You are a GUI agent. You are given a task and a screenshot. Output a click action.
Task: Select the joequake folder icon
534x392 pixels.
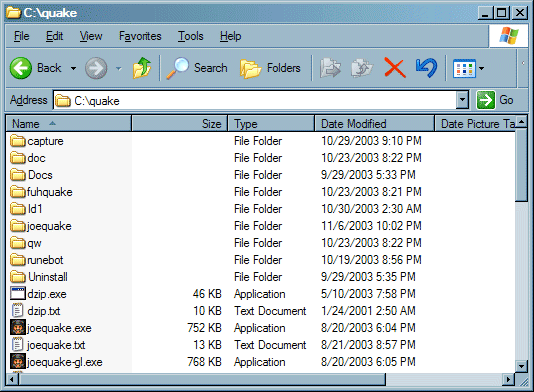pos(18,226)
